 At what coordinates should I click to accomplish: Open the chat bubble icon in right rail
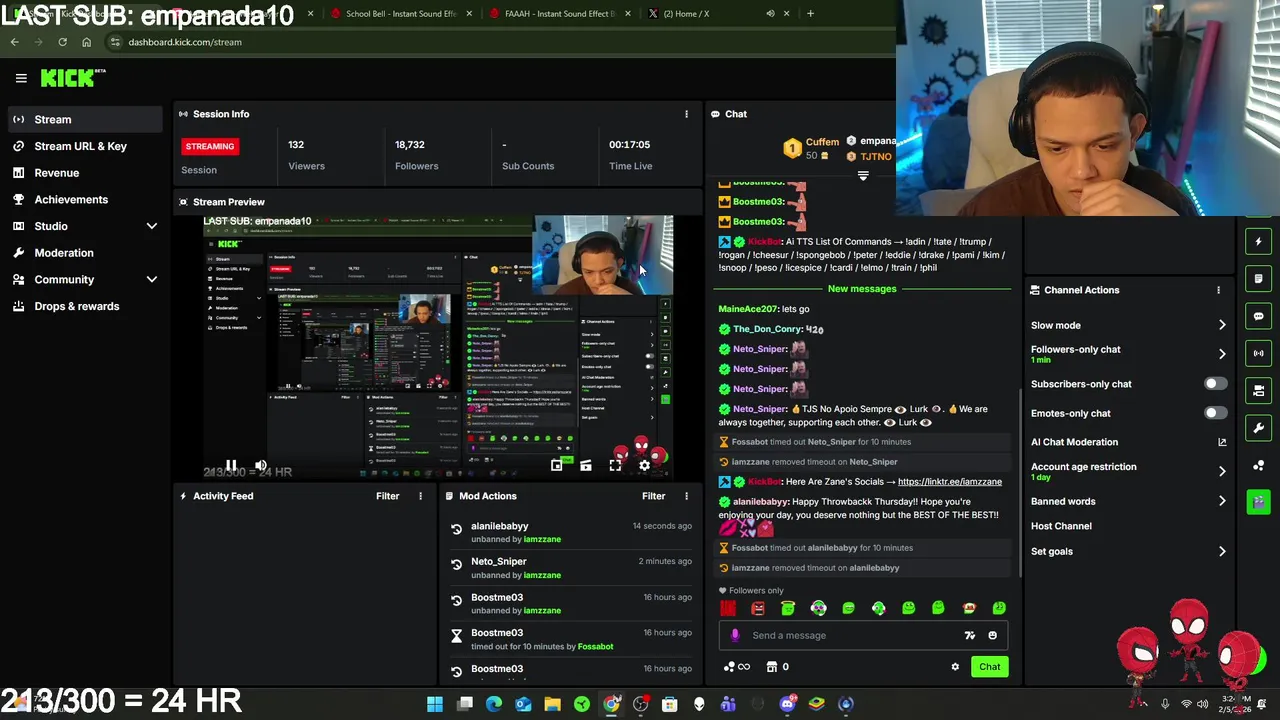[1259, 316]
